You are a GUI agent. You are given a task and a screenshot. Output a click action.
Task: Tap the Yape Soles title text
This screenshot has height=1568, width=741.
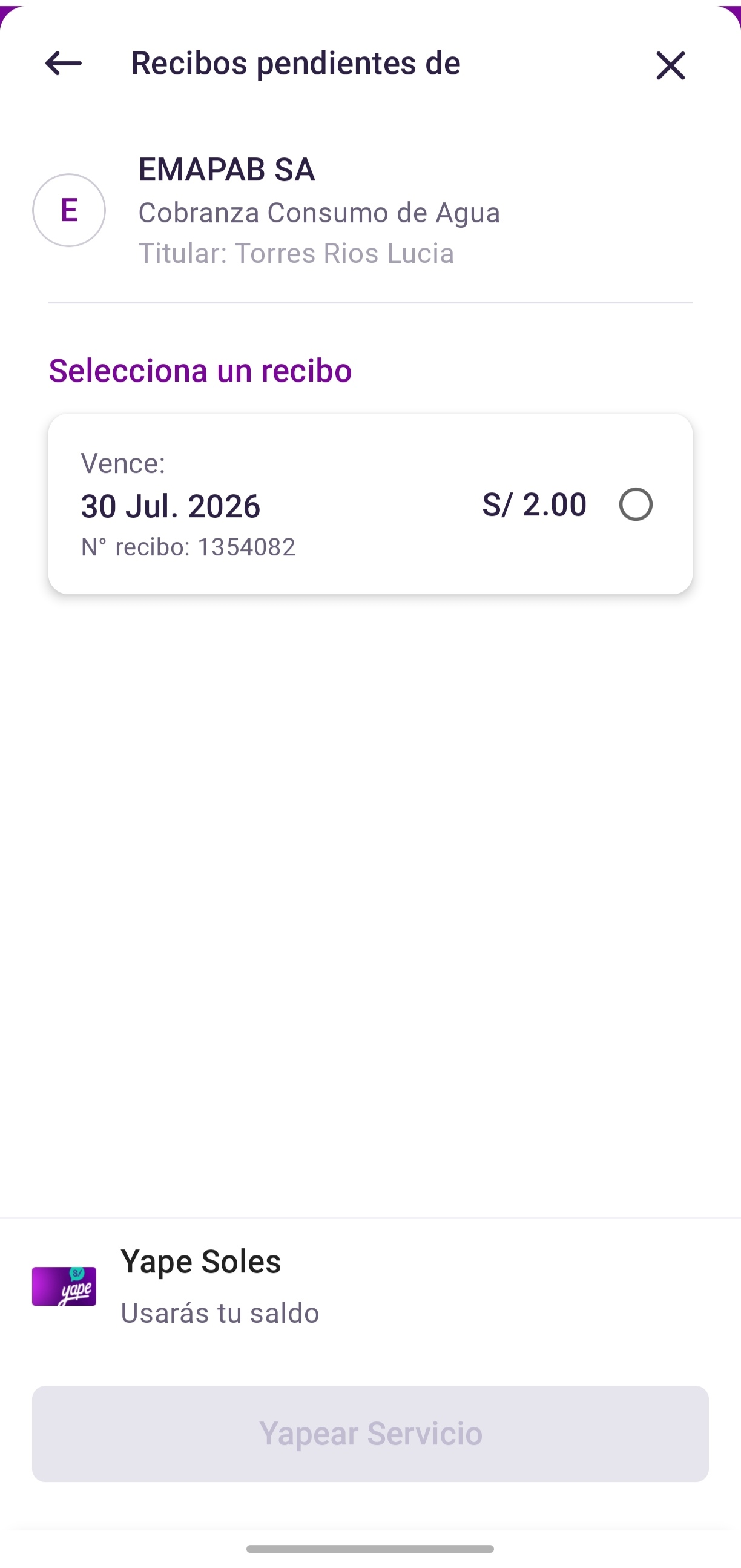pyautogui.click(x=201, y=1261)
